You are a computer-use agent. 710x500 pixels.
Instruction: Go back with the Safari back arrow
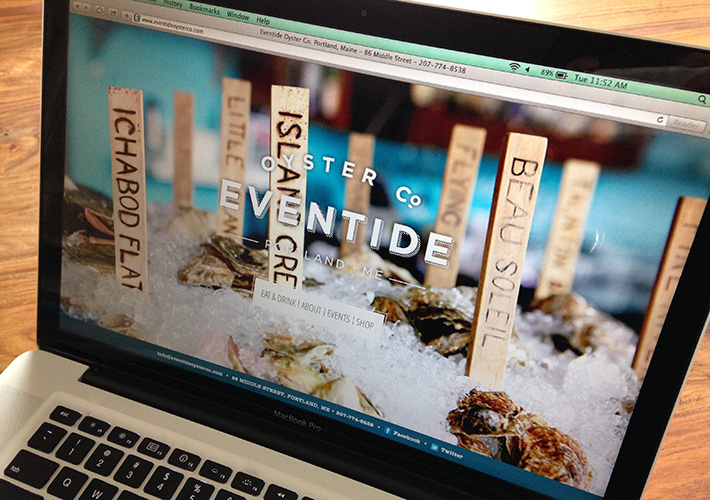point(77,6)
